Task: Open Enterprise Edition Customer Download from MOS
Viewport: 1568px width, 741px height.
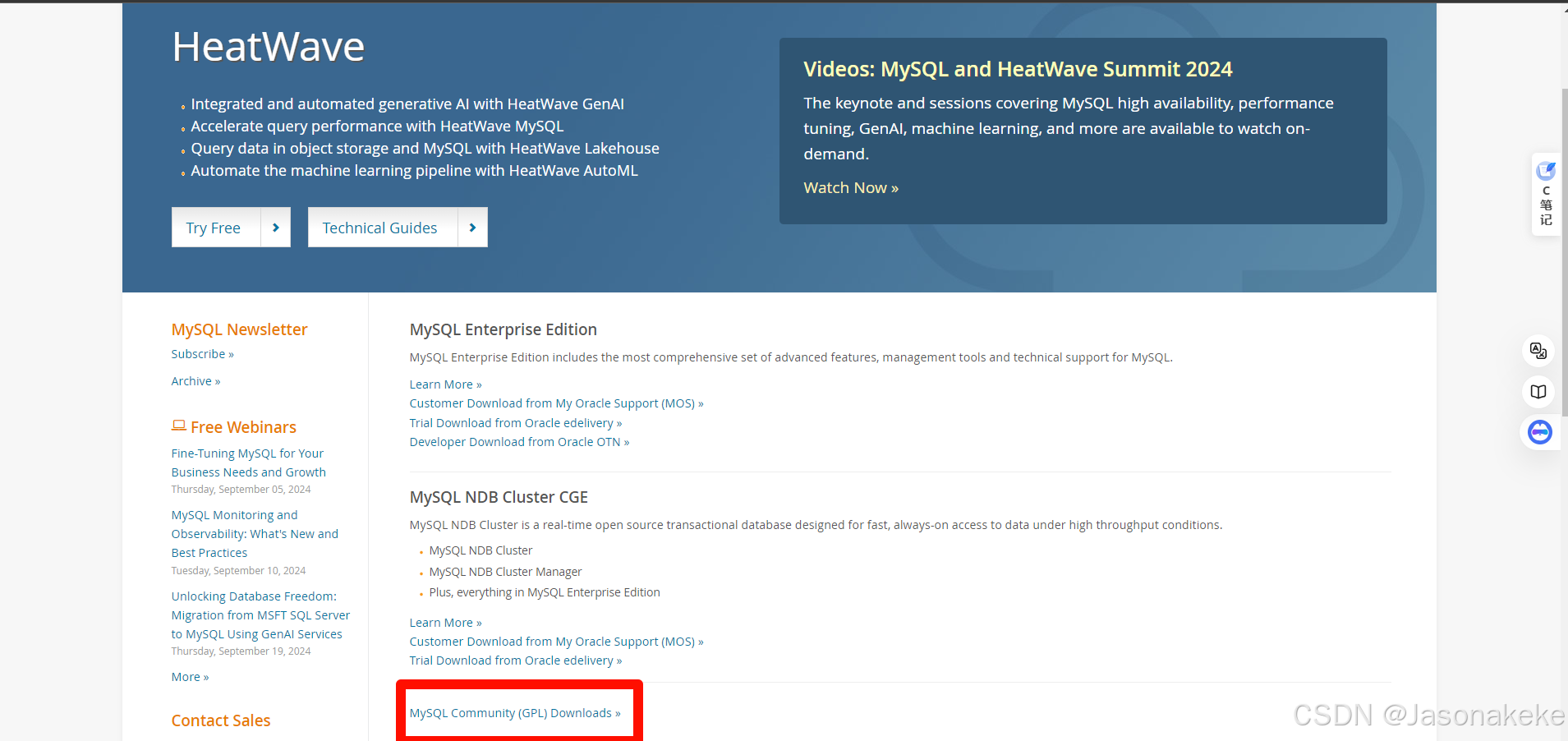Action: tap(556, 403)
